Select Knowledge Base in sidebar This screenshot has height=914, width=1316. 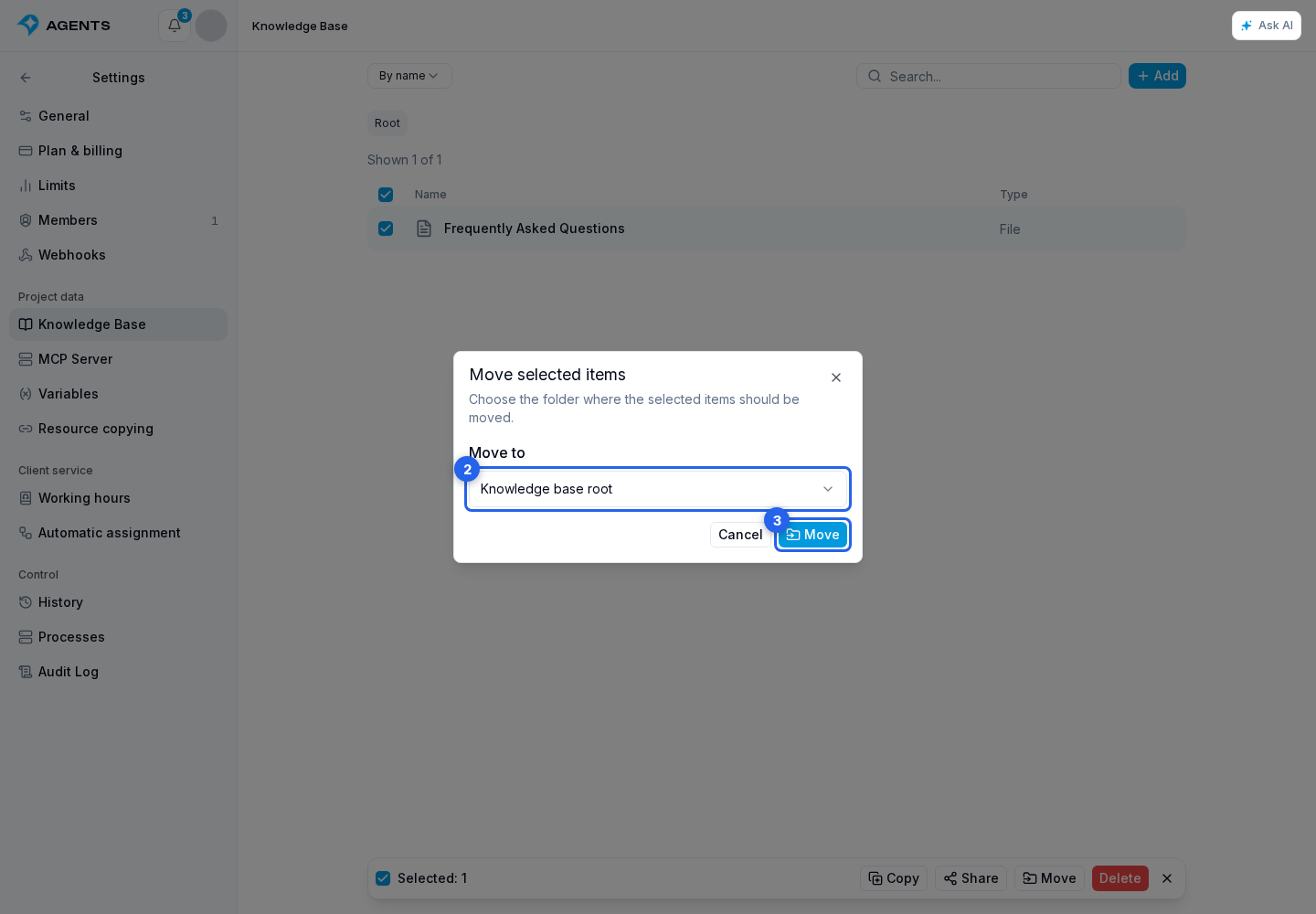pyautogui.click(x=119, y=324)
